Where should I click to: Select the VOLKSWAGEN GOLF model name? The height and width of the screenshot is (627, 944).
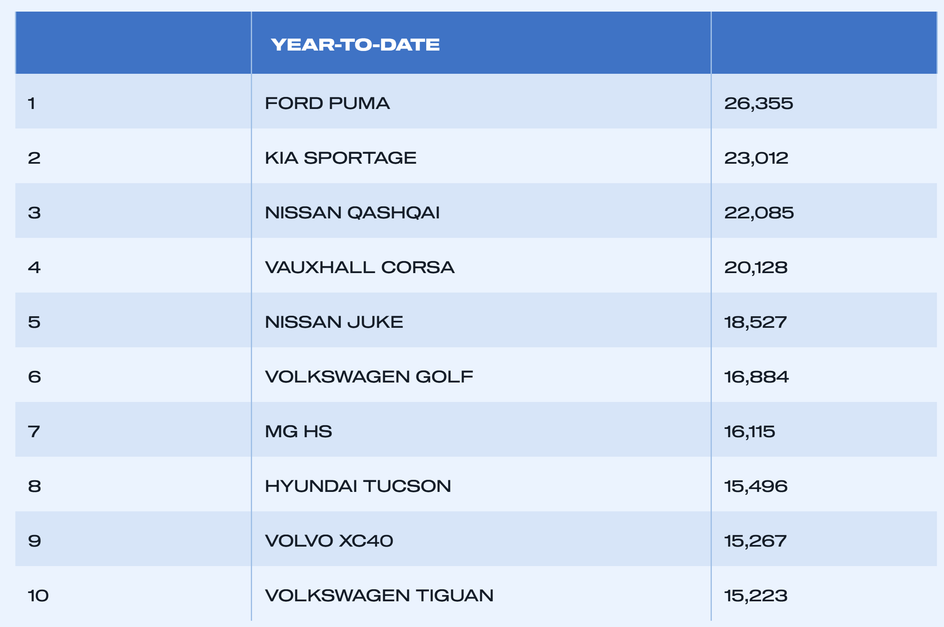[369, 377]
